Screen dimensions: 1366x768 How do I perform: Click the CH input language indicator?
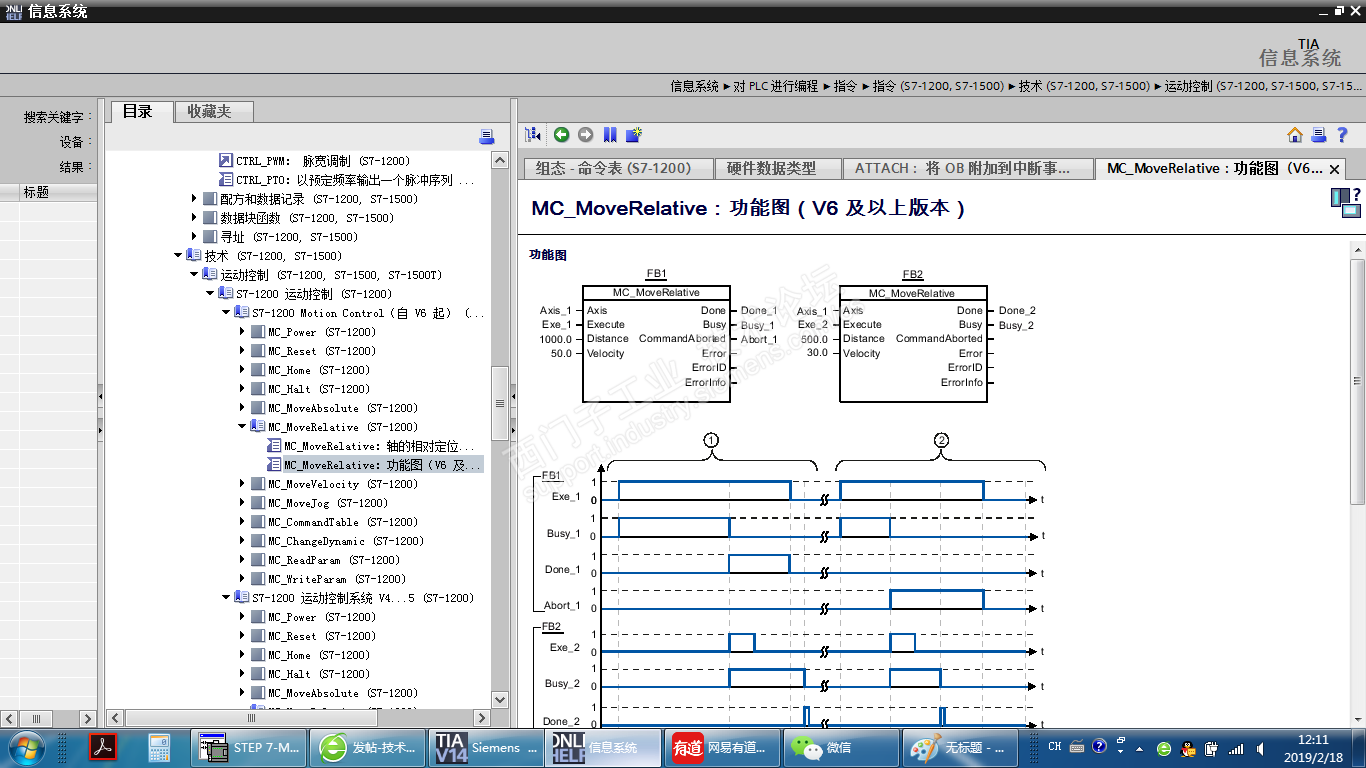pyautogui.click(x=1055, y=746)
